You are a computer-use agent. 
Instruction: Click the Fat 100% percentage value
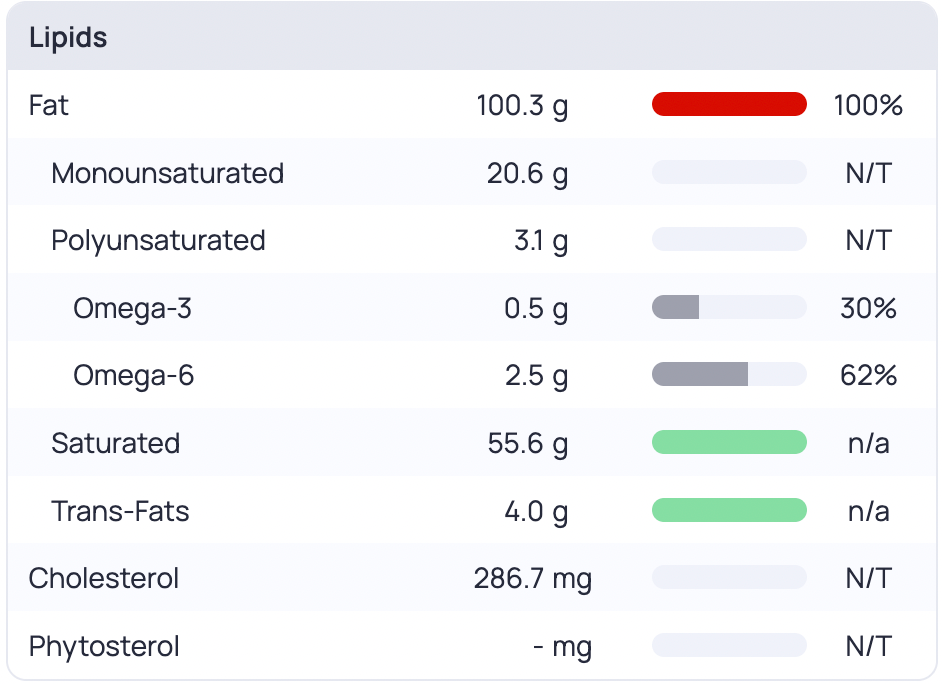[x=868, y=105]
